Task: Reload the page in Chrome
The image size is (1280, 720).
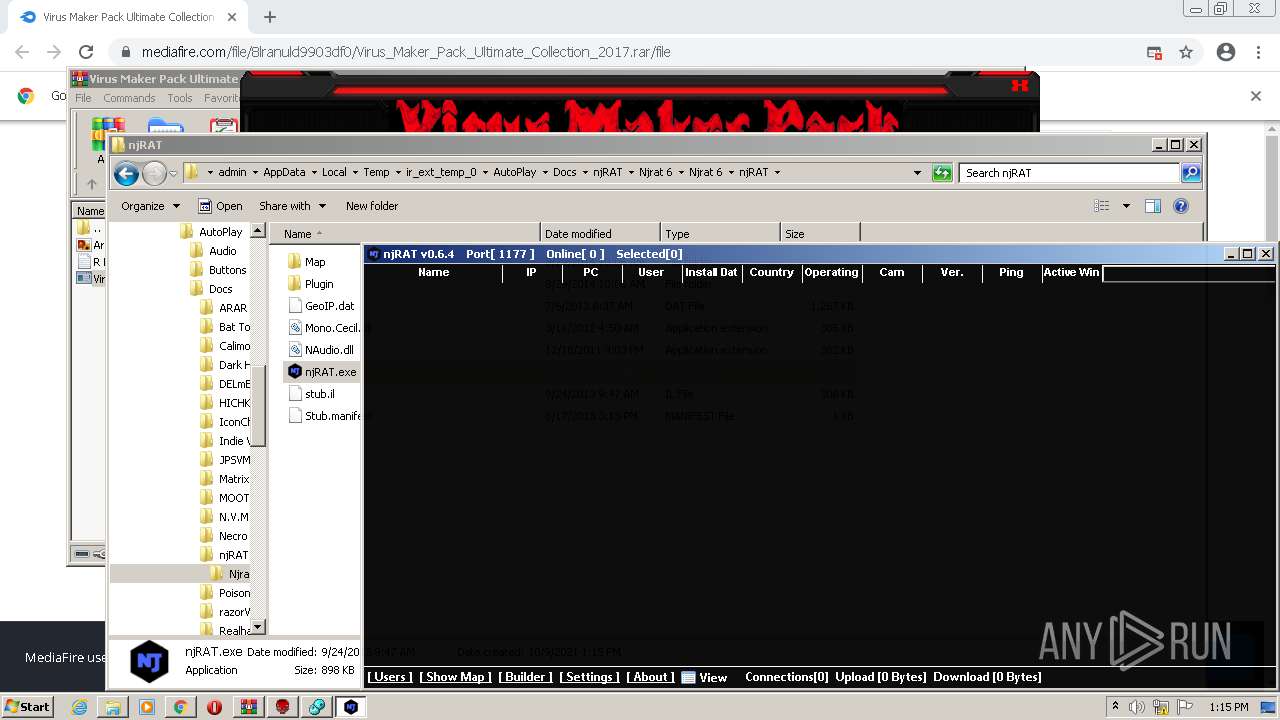Action: 86,52
